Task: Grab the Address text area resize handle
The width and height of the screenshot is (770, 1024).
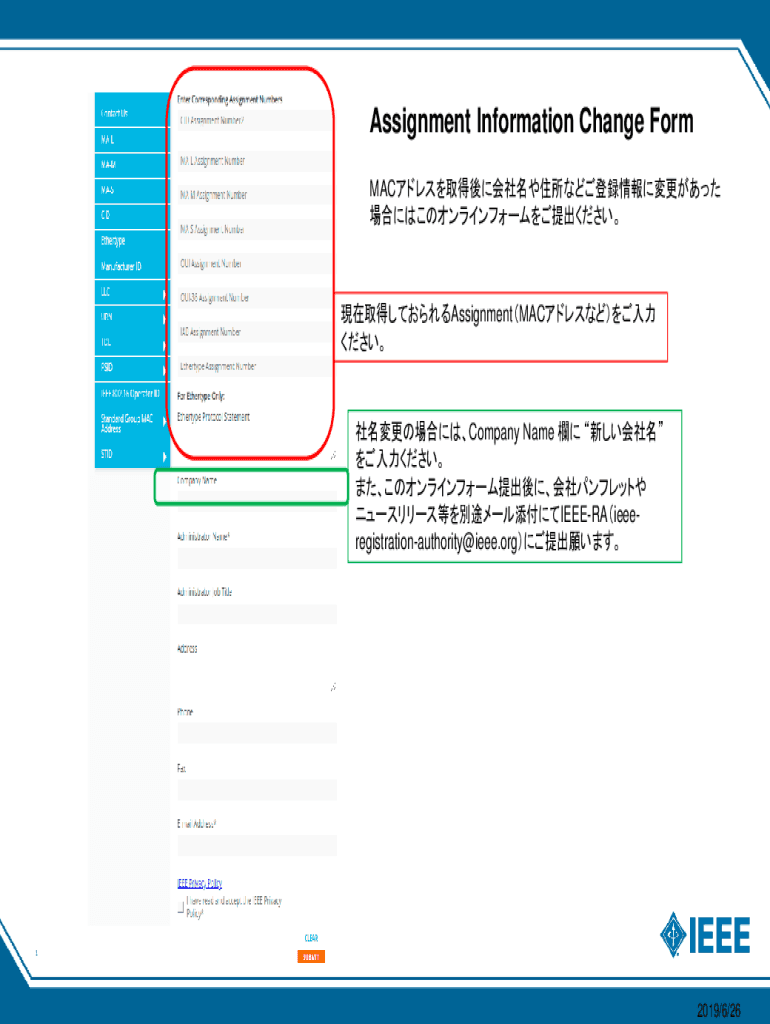Action: point(333,687)
